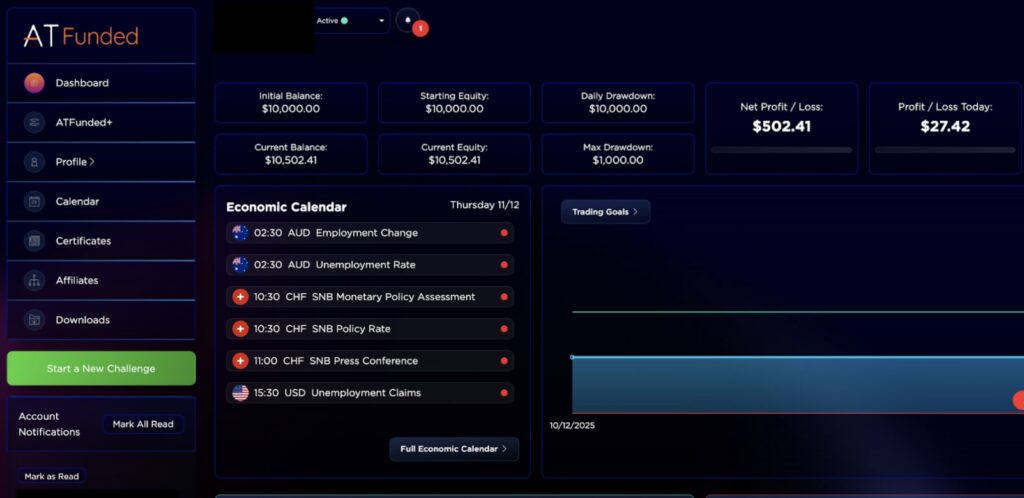Click the '15:30 USD Unemployment Claims' text
Viewport: 1024px width, 498px height.
pos(337,393)
